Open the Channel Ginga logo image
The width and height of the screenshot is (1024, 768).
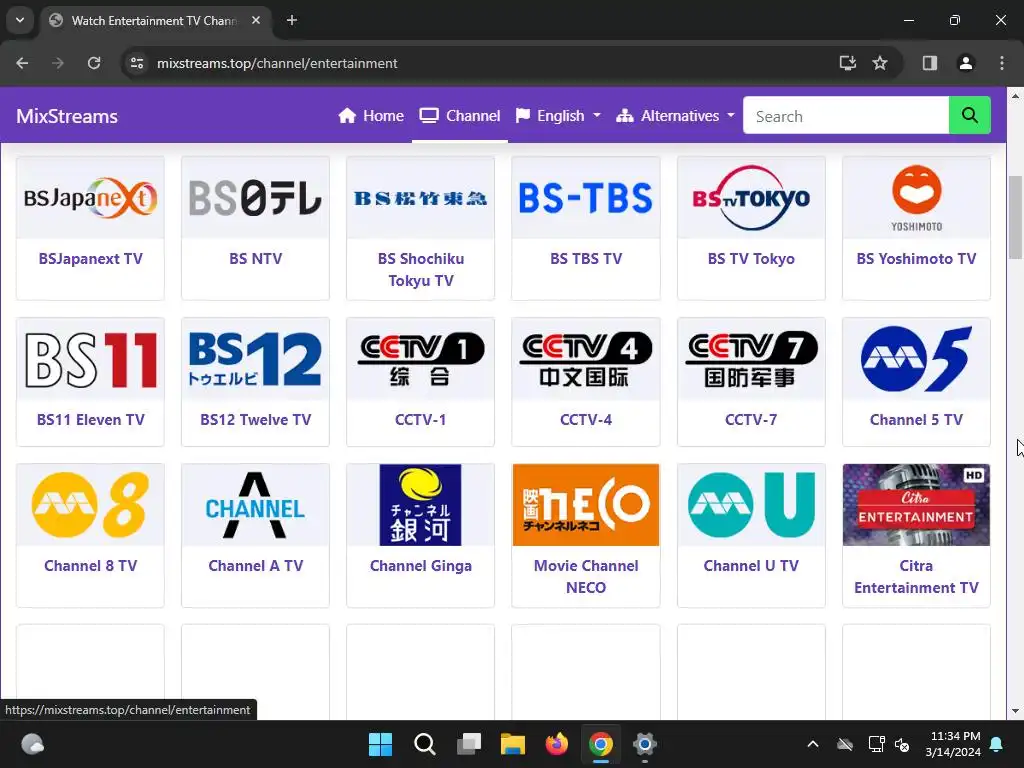click(x=421, y=505)
